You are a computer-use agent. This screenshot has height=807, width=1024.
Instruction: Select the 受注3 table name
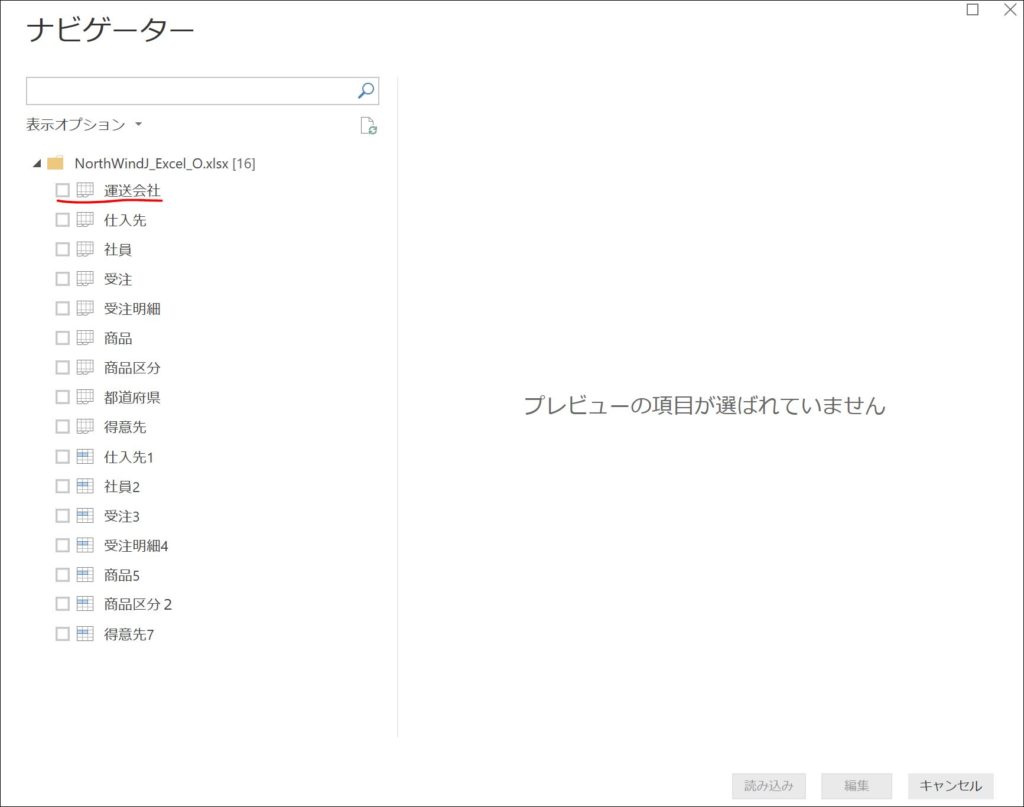121,516
